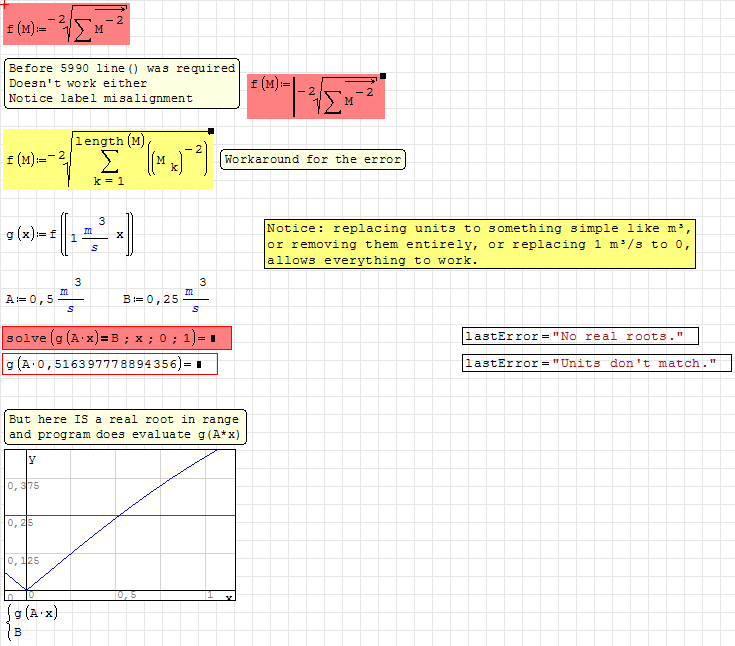This screenshot has height=646, width=735.
Task: Click the empty result placeholder after solve
Action: click(214, 338)
